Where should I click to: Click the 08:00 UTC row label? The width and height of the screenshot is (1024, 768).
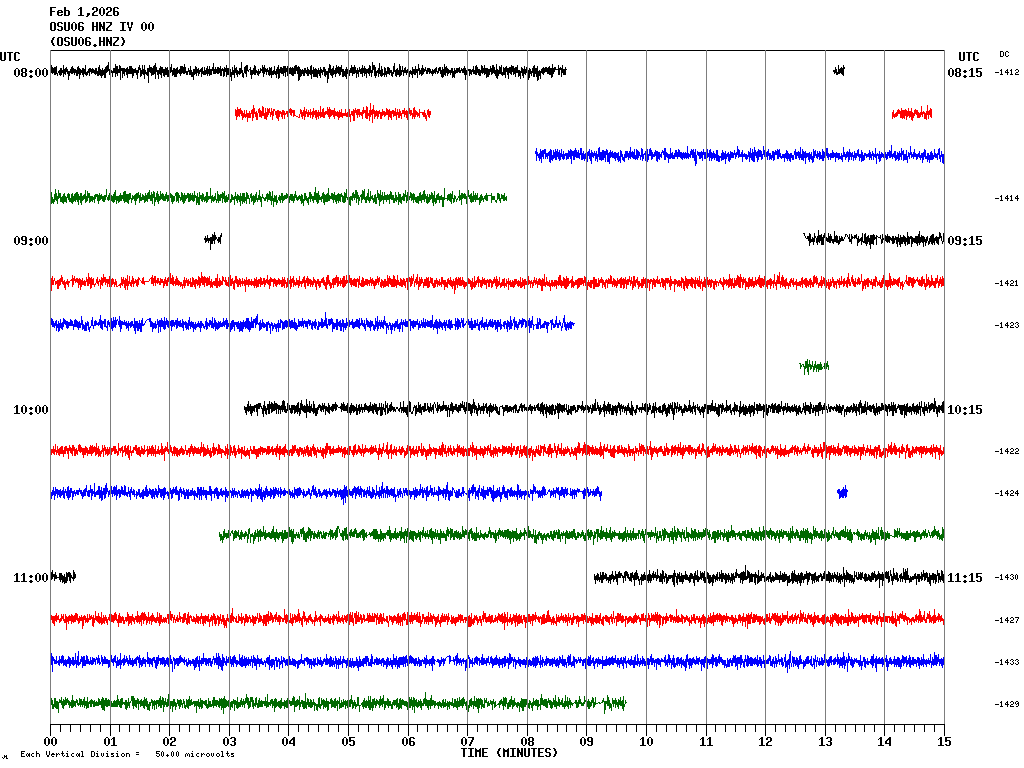(29, 73)
